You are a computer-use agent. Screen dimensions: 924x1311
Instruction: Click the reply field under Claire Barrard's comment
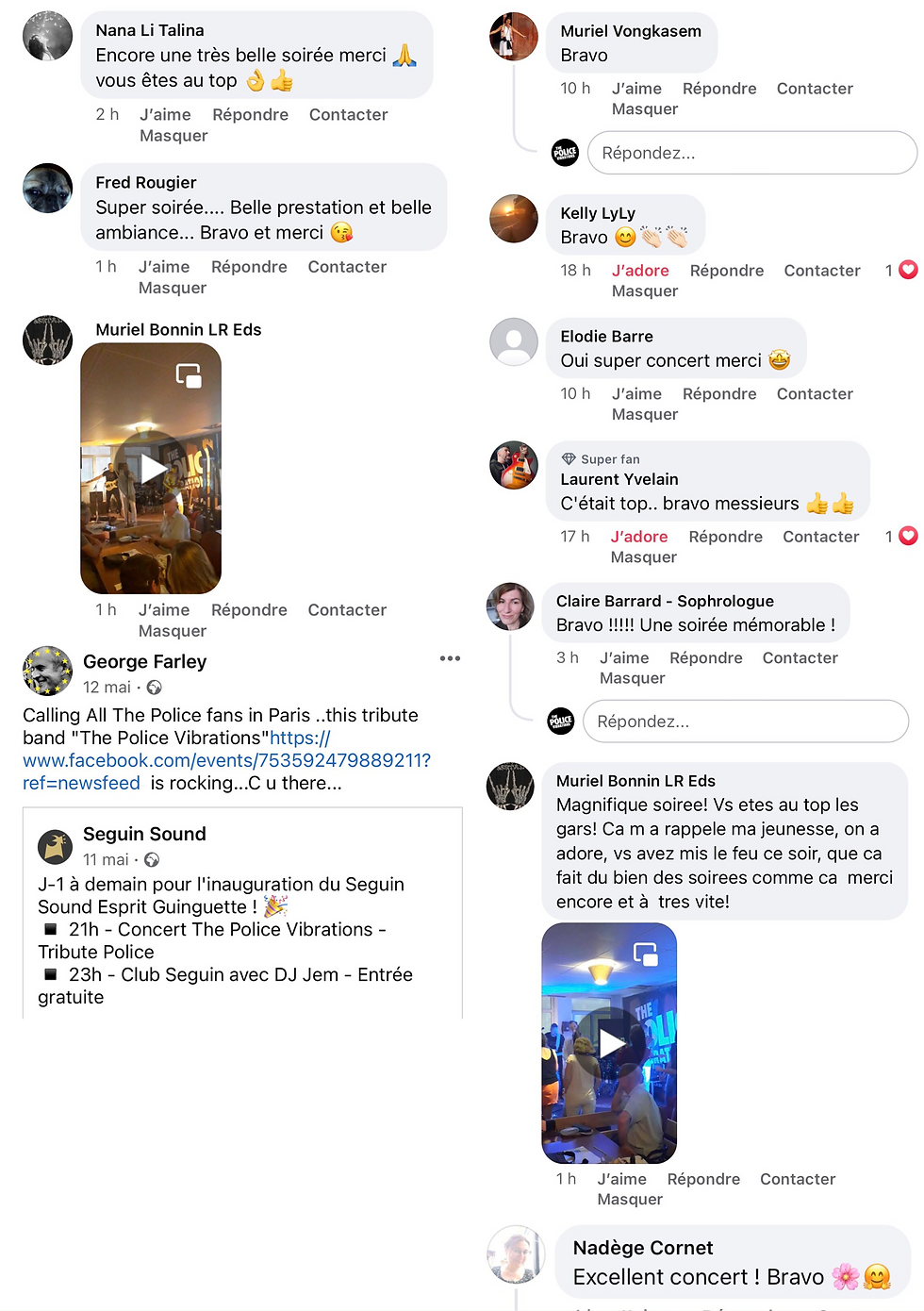coord(746,722)
